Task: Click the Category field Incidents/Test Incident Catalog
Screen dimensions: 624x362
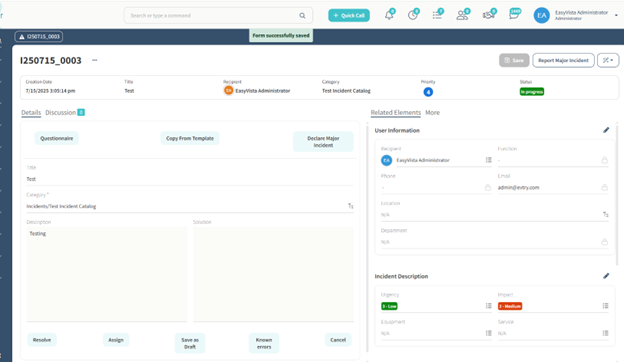Action: click(190, 206)
